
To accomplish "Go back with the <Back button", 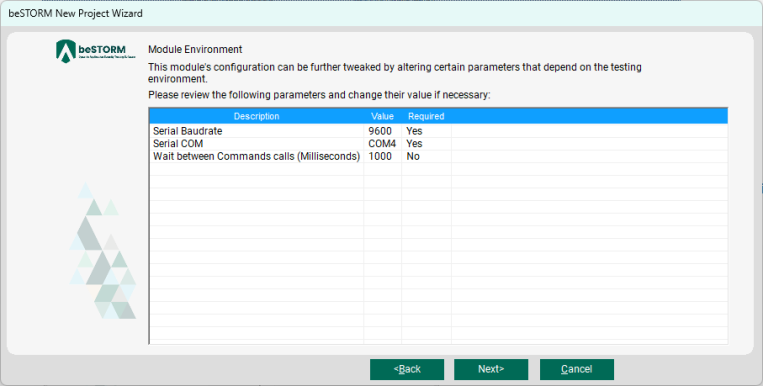I will (407, 369).
